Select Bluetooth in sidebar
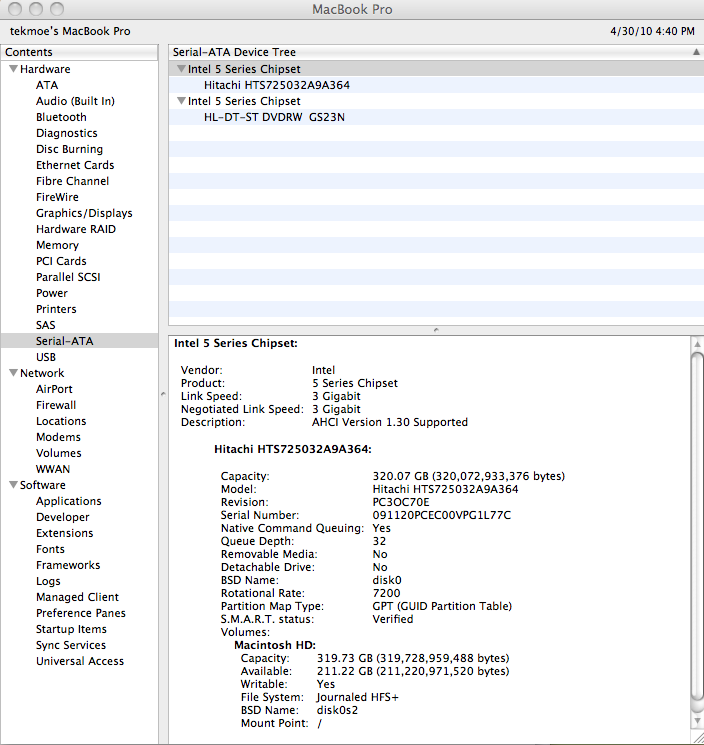This screenshot has width=704, height=745. click(61, 117)
